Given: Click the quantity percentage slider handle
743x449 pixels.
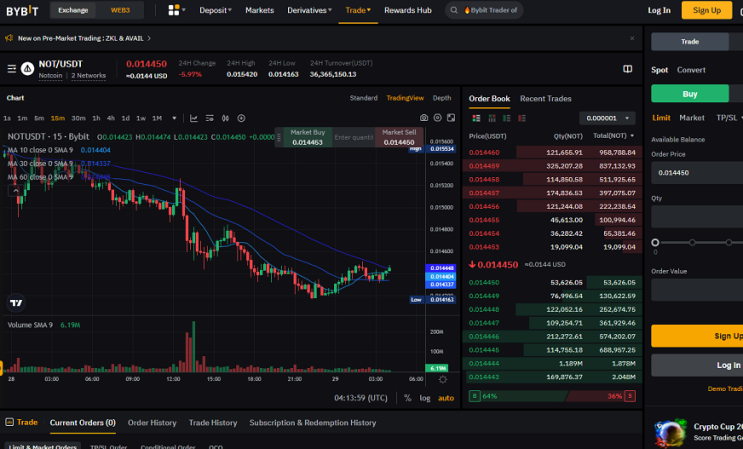Looking at the screenshot, I should [655, 242].
